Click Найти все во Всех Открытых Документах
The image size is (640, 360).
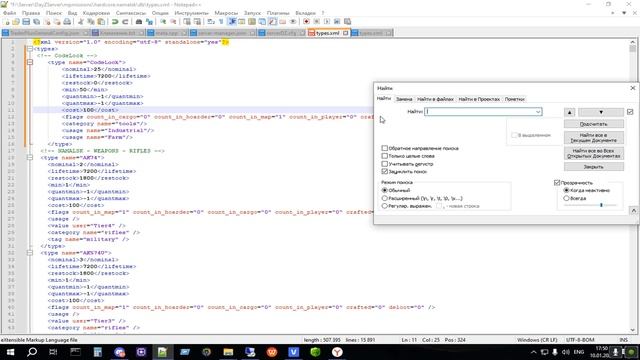[x=594, y=153]
